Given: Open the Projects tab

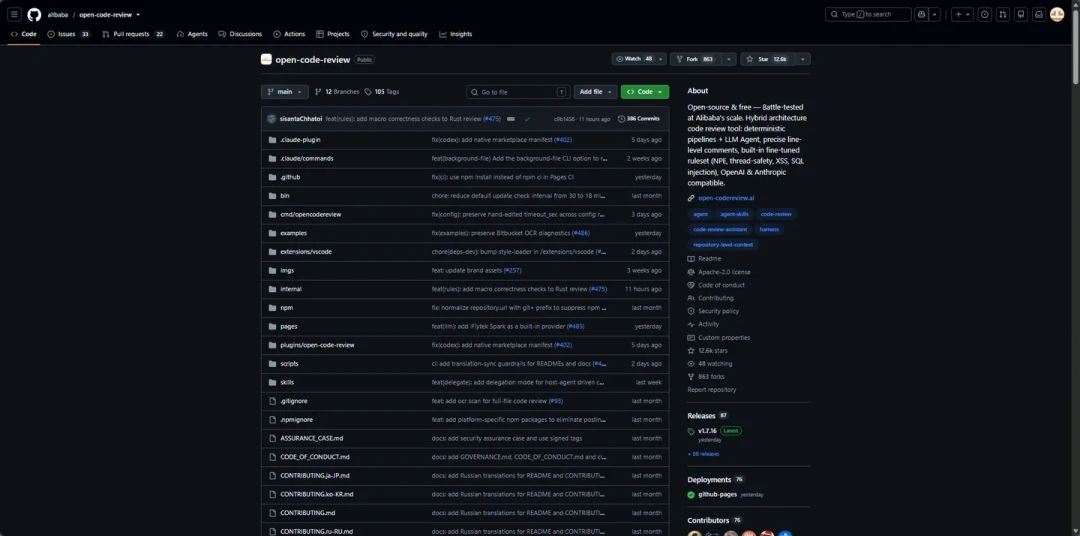Looking at the screenshot, I should coord(333,34).
